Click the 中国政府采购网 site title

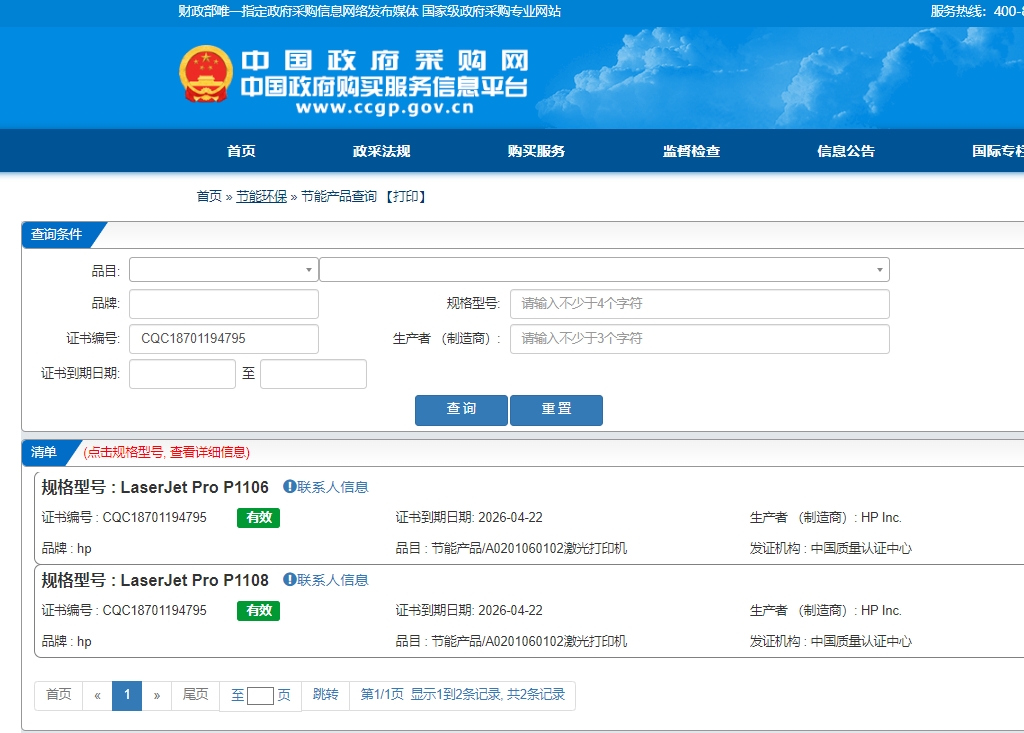click(385, 61)
